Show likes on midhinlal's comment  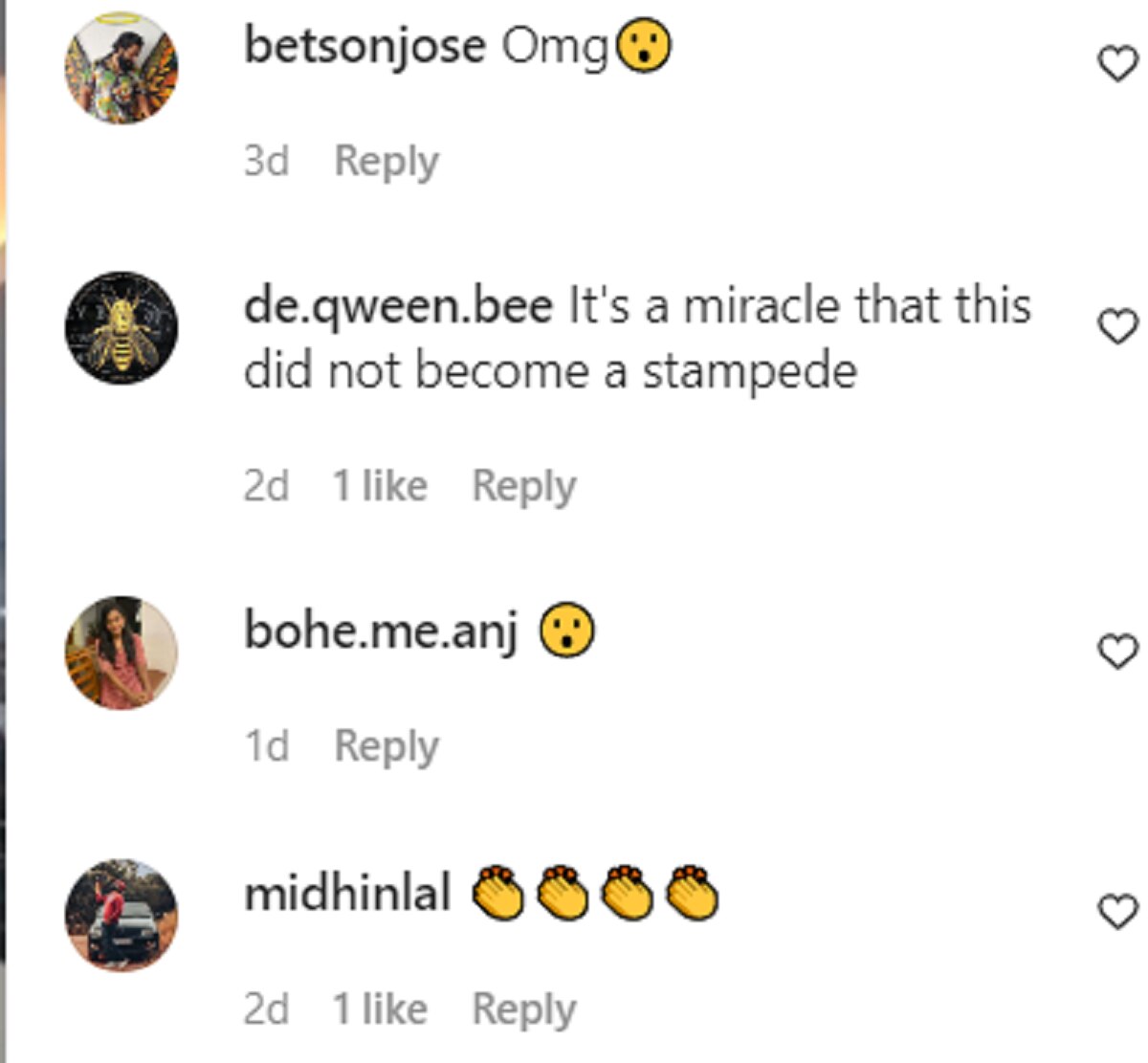click(380, 1008)
